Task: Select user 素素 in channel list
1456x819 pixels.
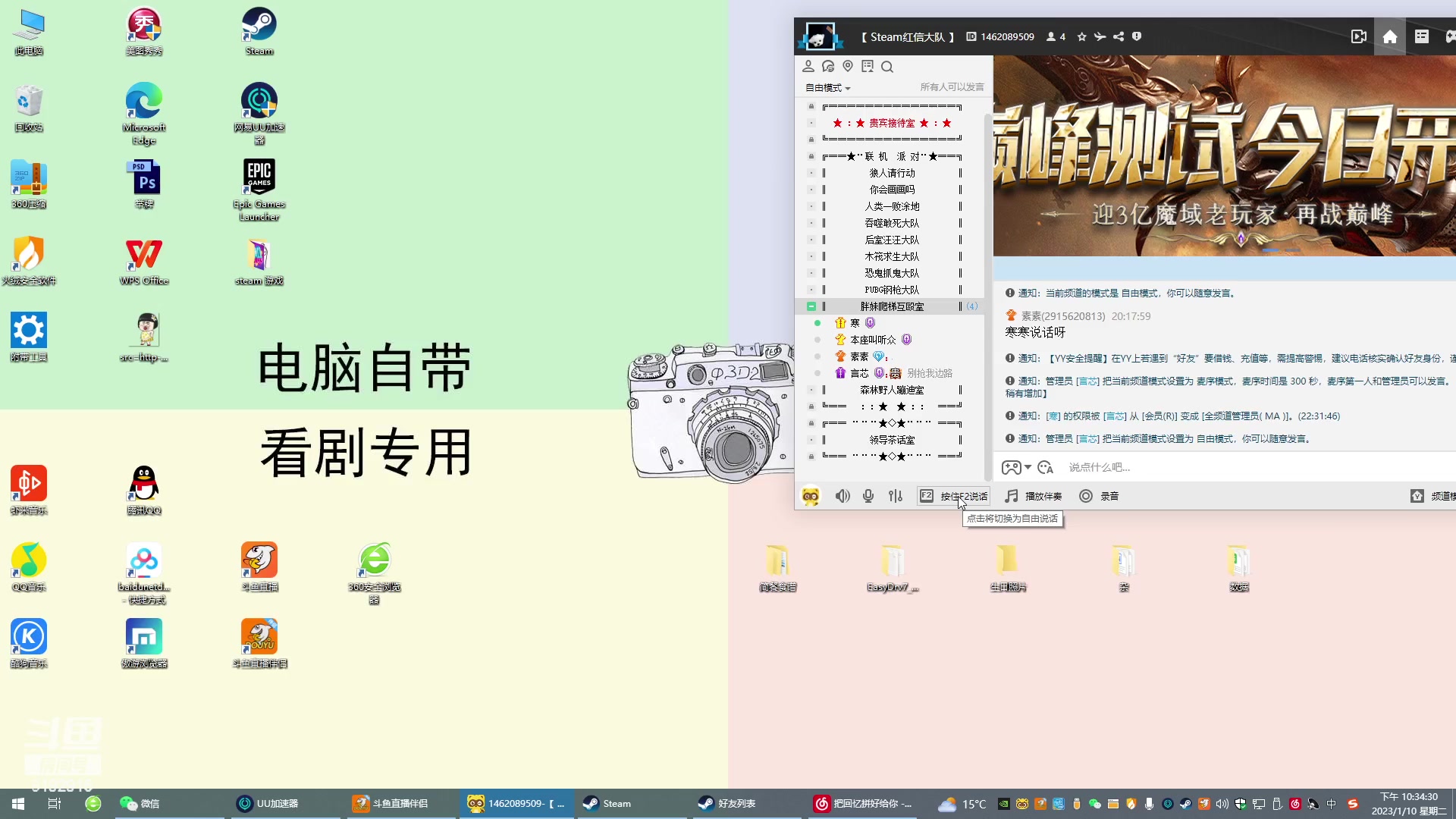Action: tap(859, 356)
